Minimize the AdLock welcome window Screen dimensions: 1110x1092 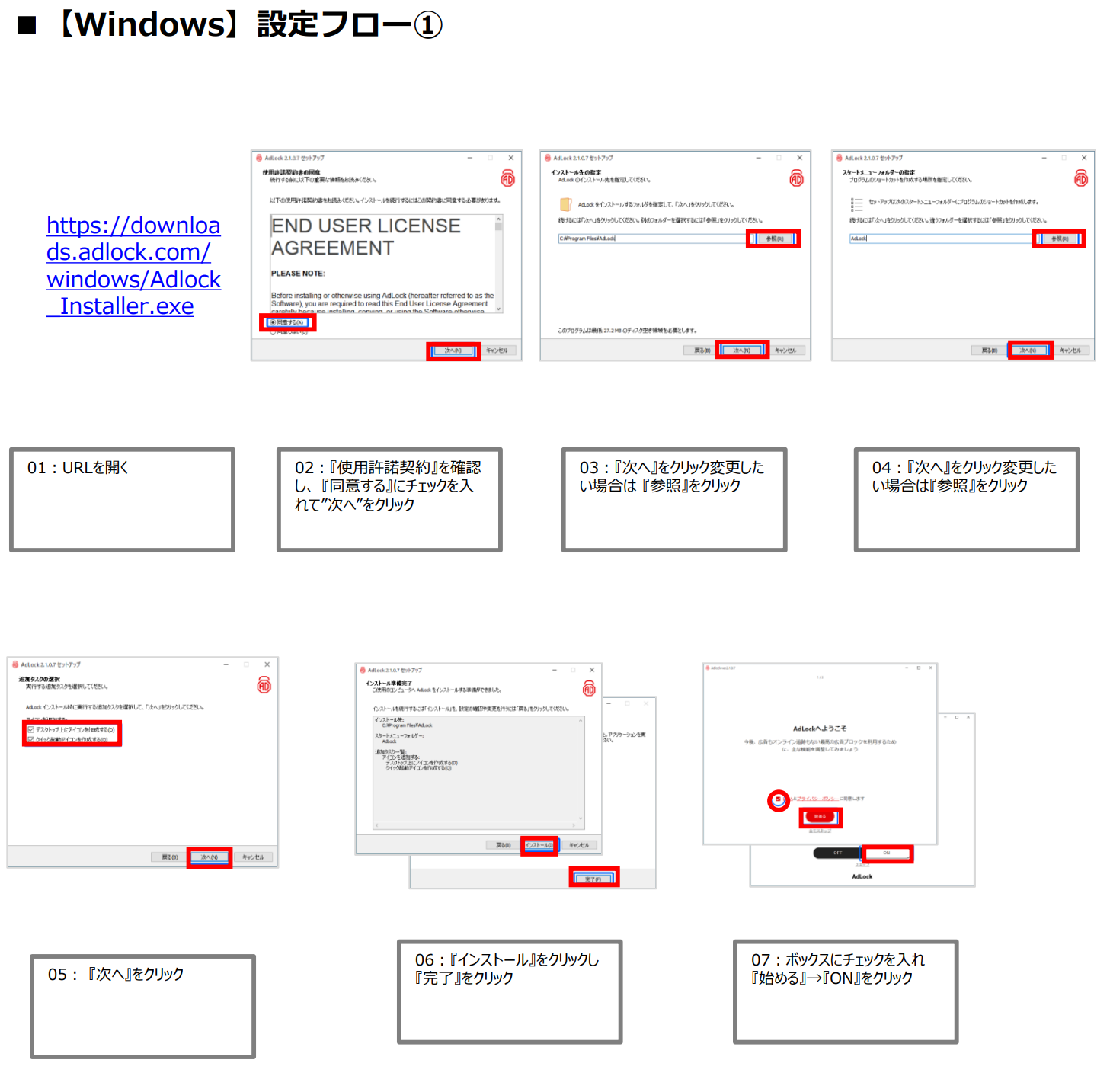click(x=907, y=668)
